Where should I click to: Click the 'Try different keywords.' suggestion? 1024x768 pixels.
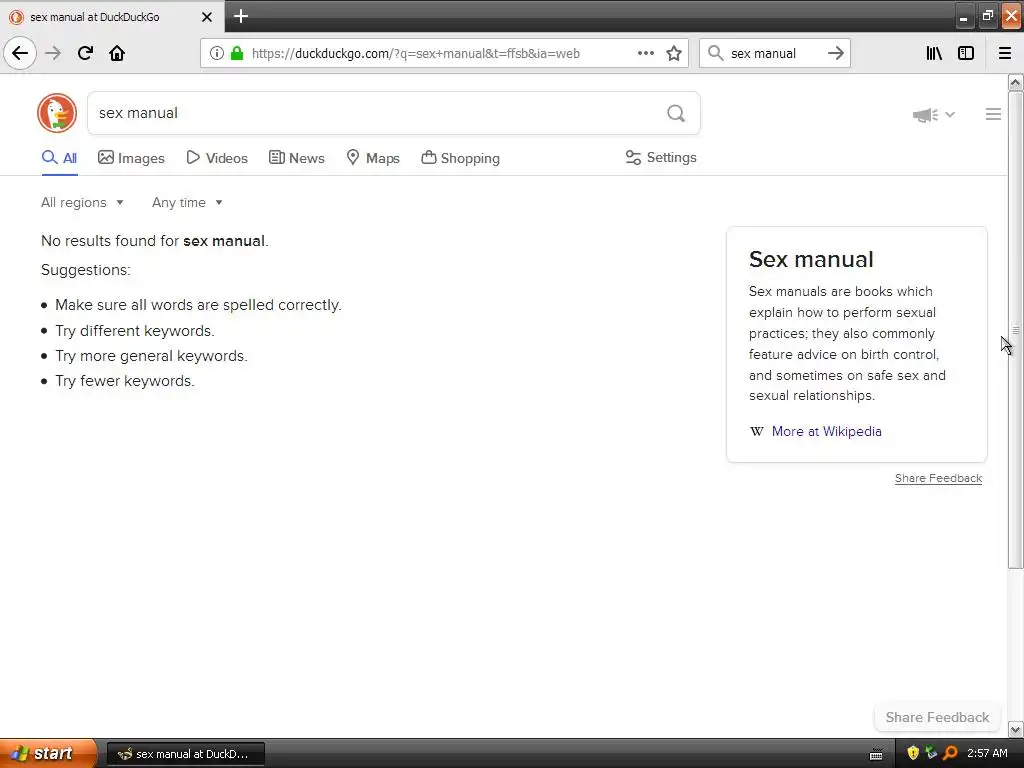point(135,331)
